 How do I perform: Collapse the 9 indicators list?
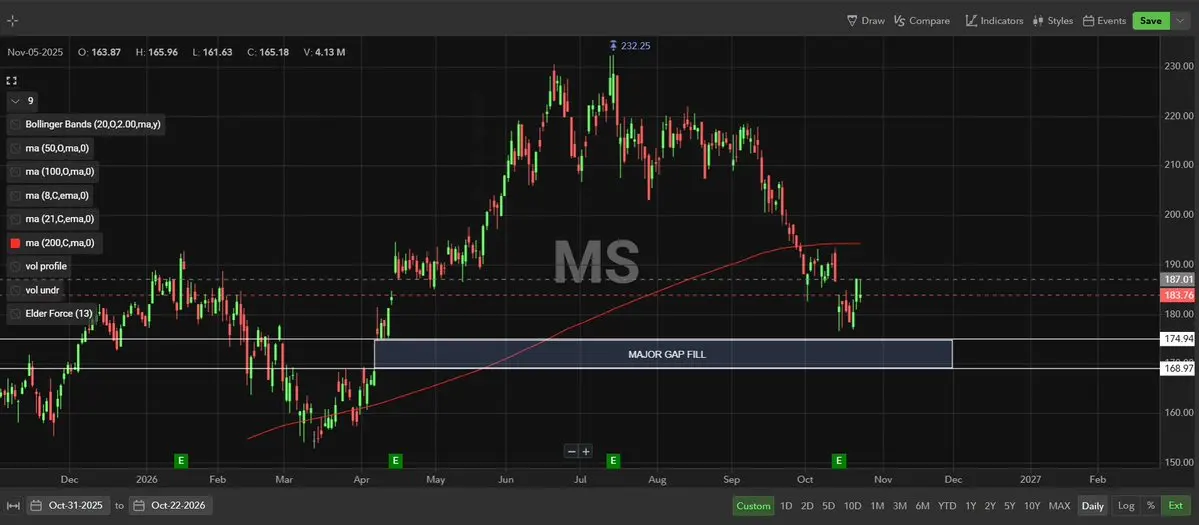pos(16,100)
